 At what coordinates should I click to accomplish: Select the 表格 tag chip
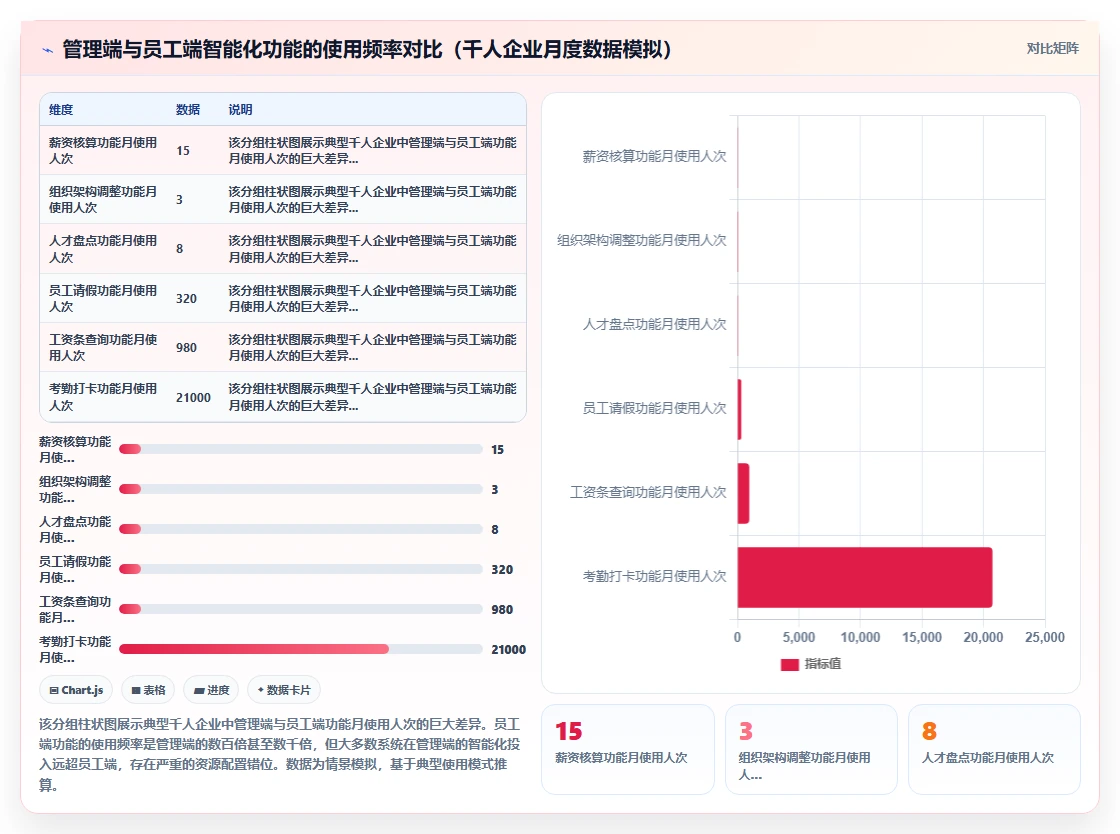point(149,690)
